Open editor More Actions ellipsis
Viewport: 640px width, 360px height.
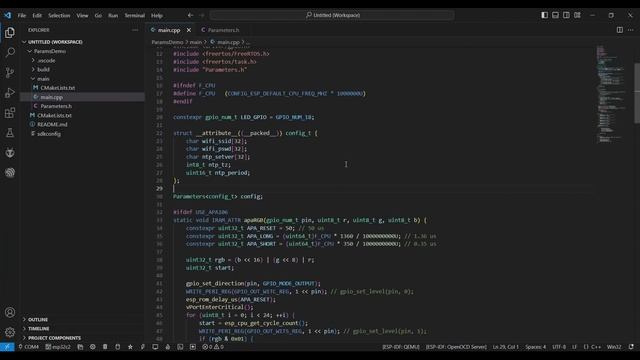pyautogui.click(x=631, y=30)
